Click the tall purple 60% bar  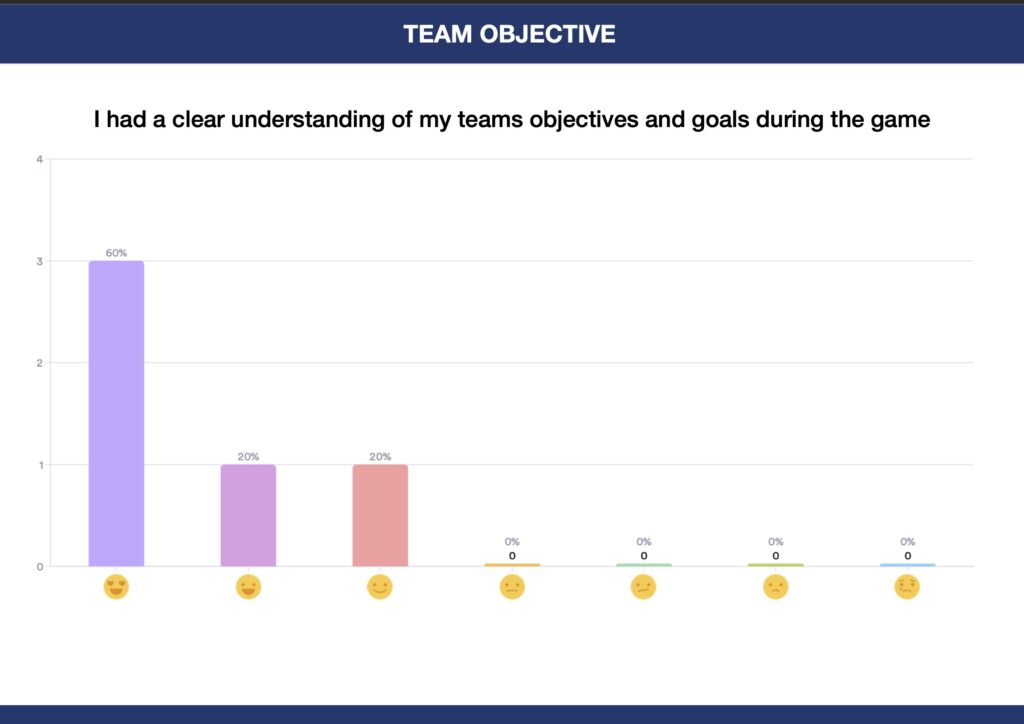pos(116,413)
